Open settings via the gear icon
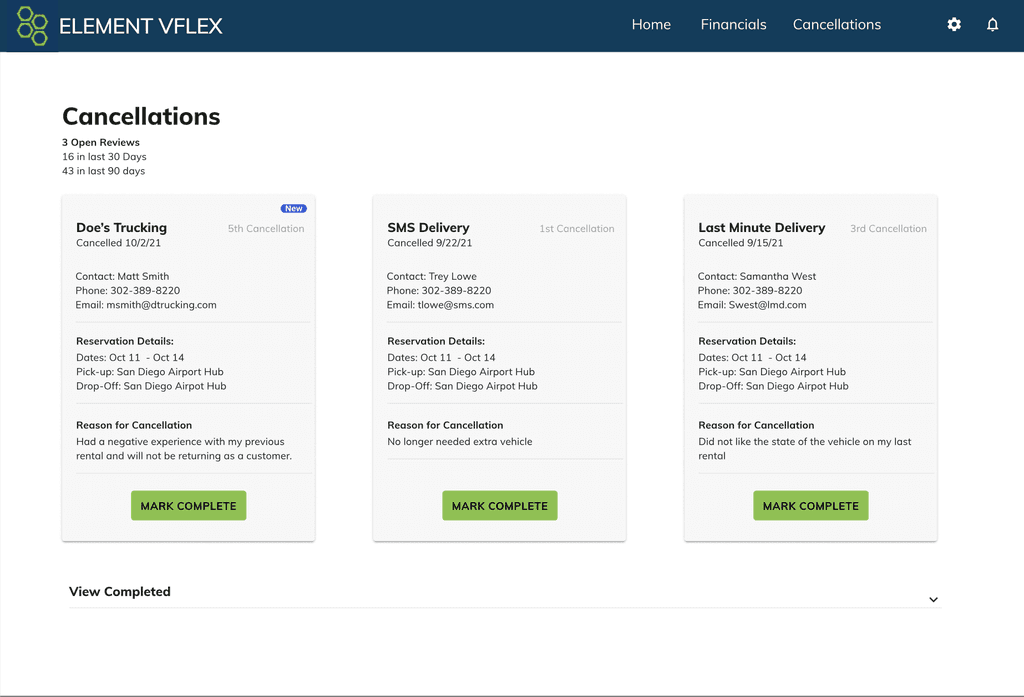This screenshot has width=1024, height=697. click(x=954, y=25)
